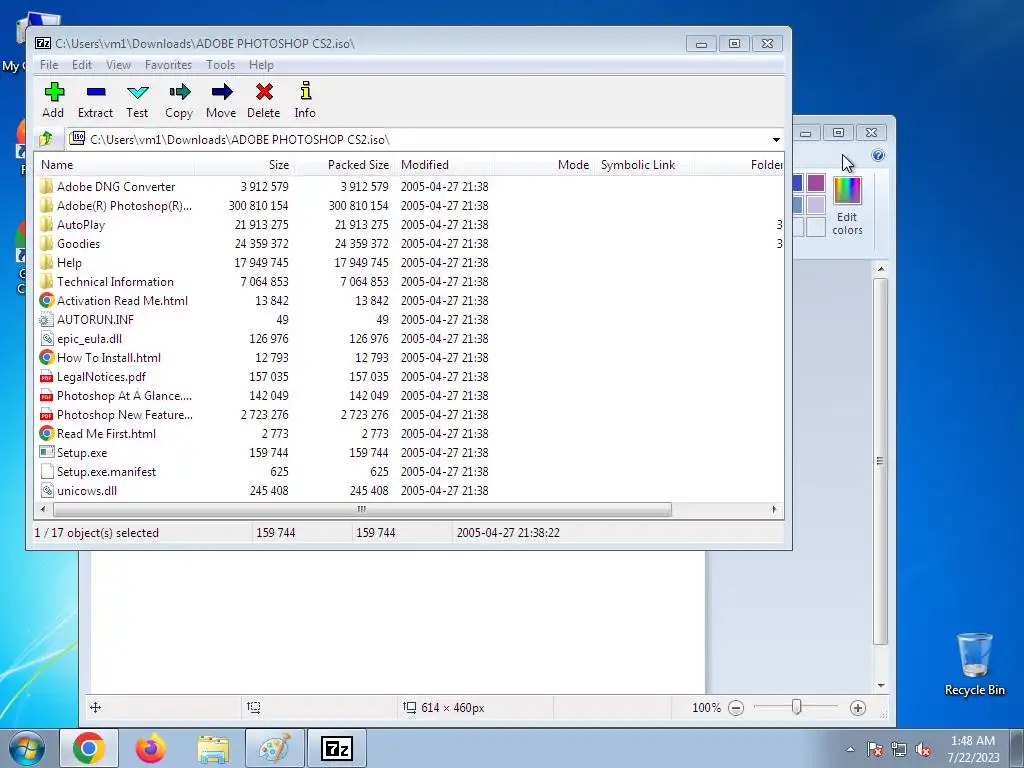Click Paint's zoom slider handle
Viewport: 1024px width, 768px height.
(797, 707)
